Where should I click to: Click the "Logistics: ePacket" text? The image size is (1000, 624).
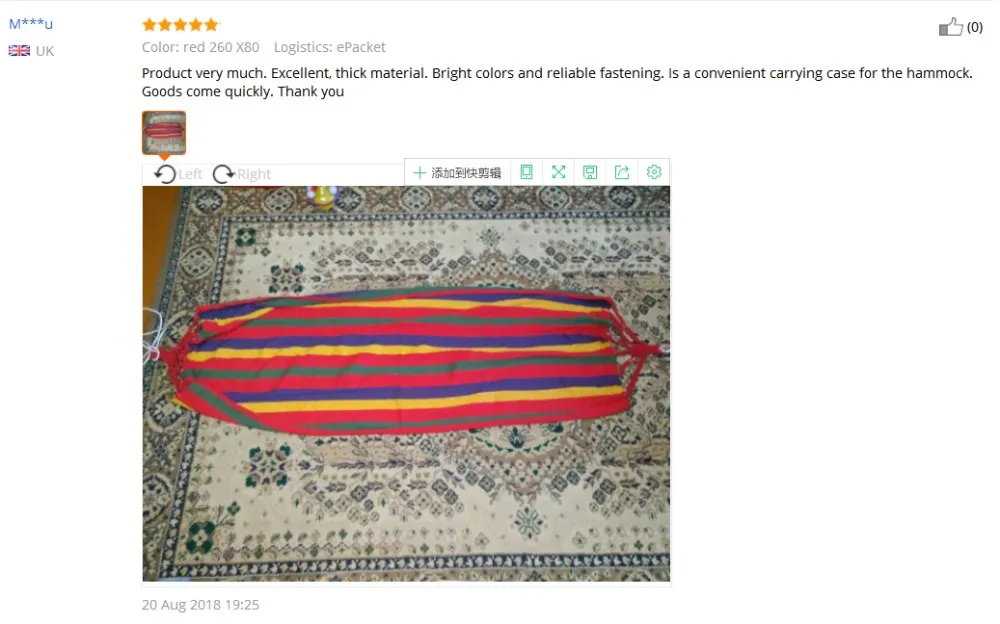coord(330,47)
